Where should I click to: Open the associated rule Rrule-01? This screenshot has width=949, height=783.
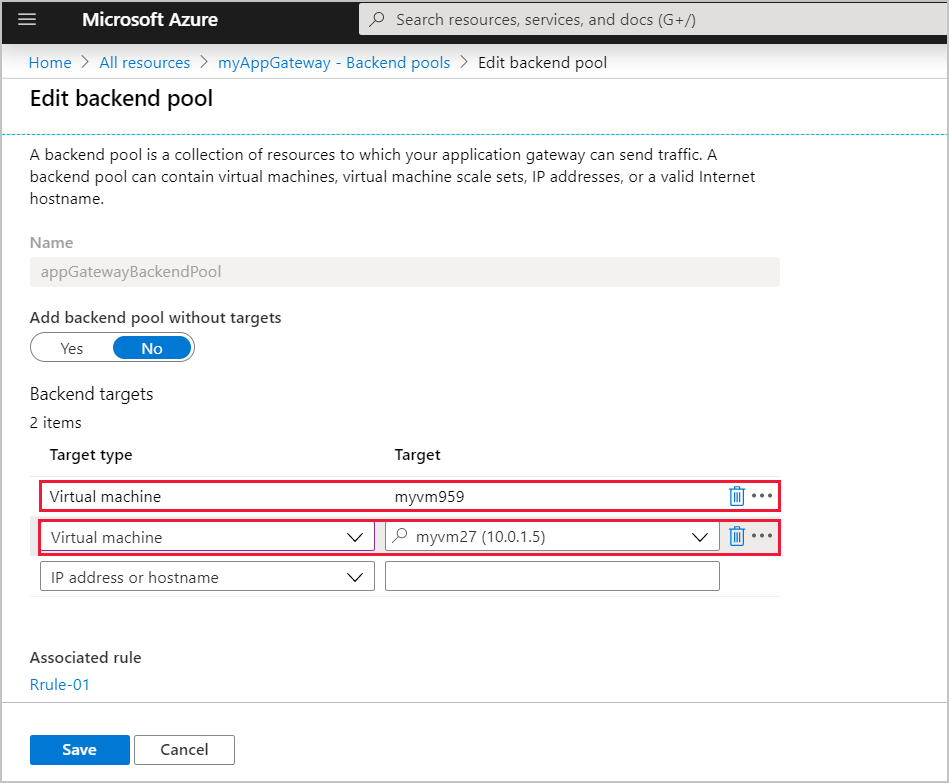60,684
